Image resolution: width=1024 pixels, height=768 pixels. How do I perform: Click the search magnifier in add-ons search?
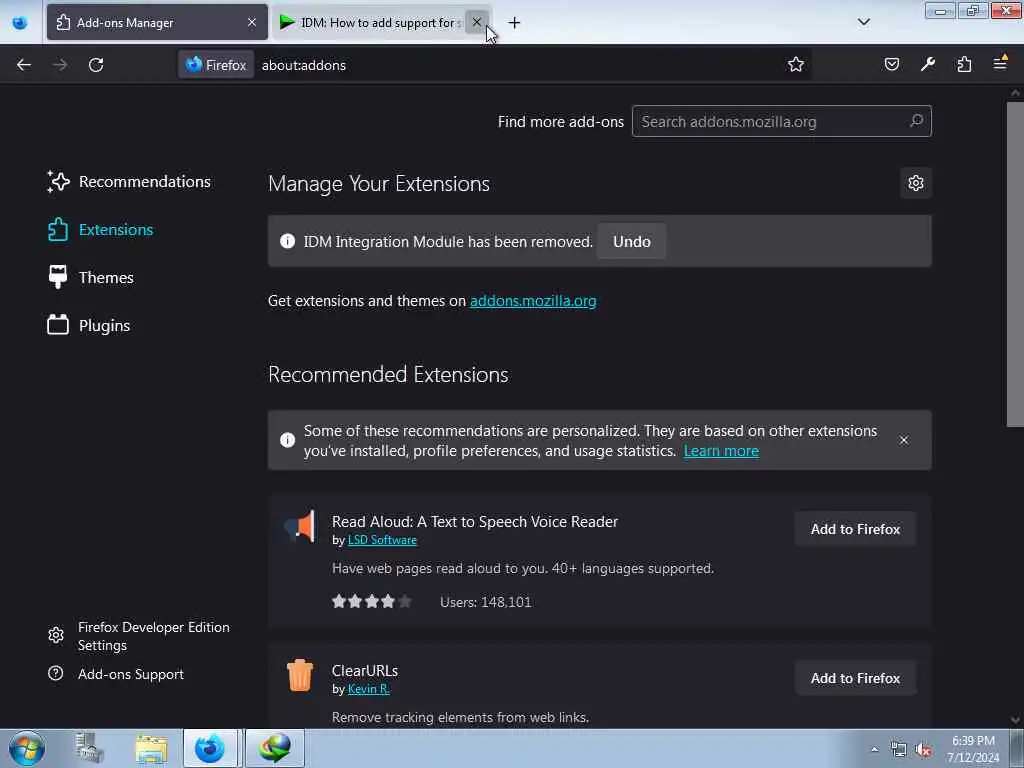[x=916, y=121]
